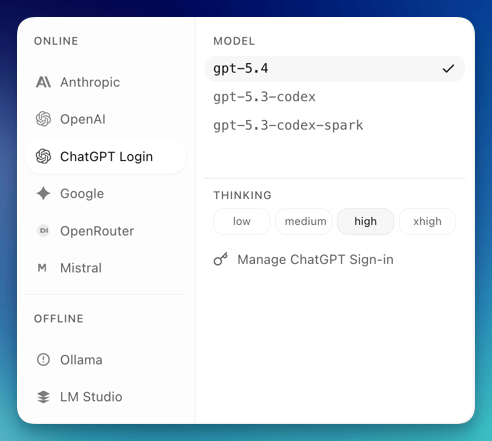Click the Ollama warning circle icon

(x=43, y=360)
